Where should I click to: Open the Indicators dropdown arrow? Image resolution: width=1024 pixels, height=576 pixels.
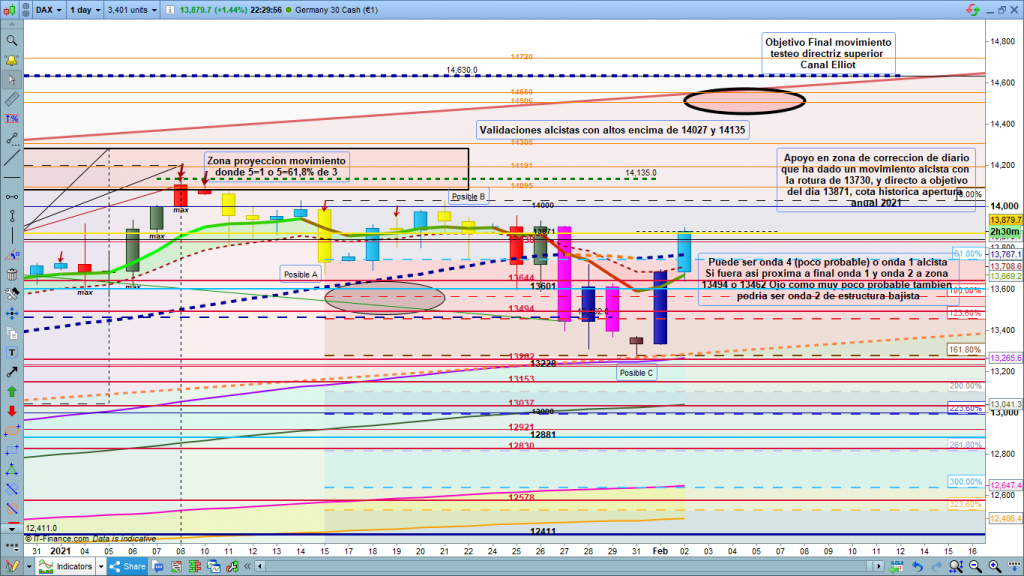pos(100,568)
